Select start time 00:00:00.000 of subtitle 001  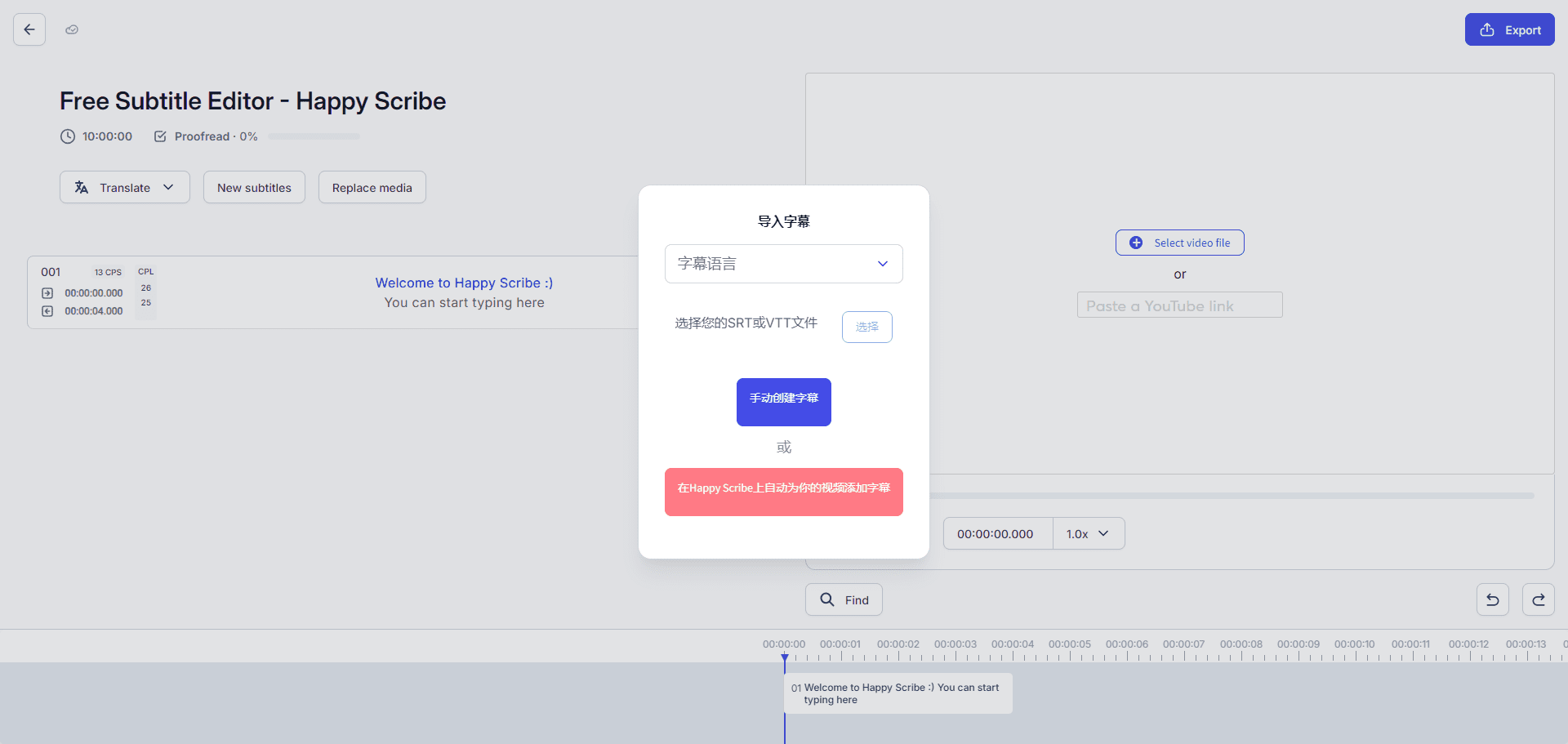tap(94, 293)
